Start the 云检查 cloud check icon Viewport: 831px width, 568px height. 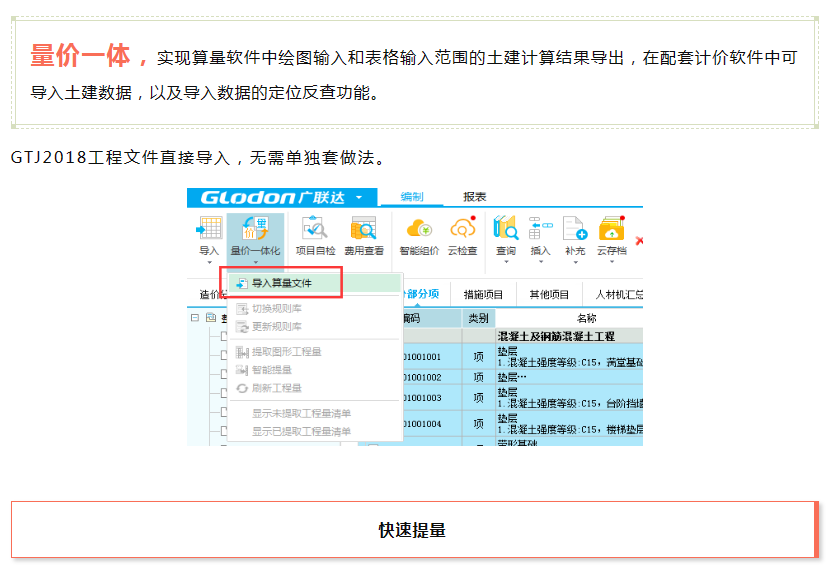tap(463, 228)
